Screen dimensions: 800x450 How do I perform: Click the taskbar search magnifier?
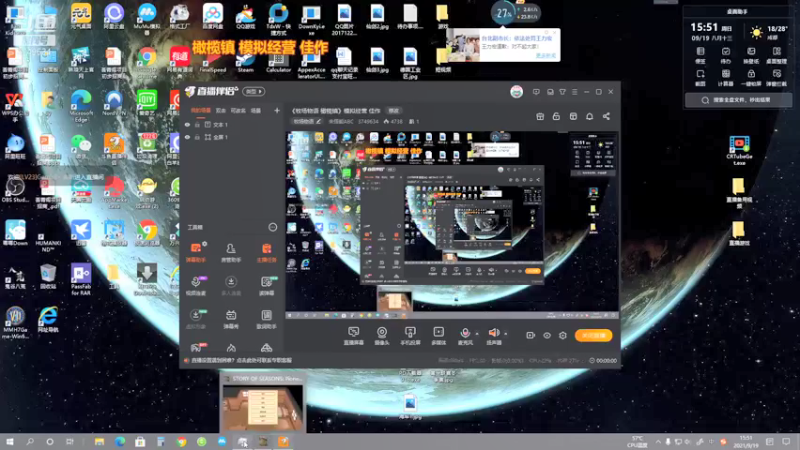(30, 442)
